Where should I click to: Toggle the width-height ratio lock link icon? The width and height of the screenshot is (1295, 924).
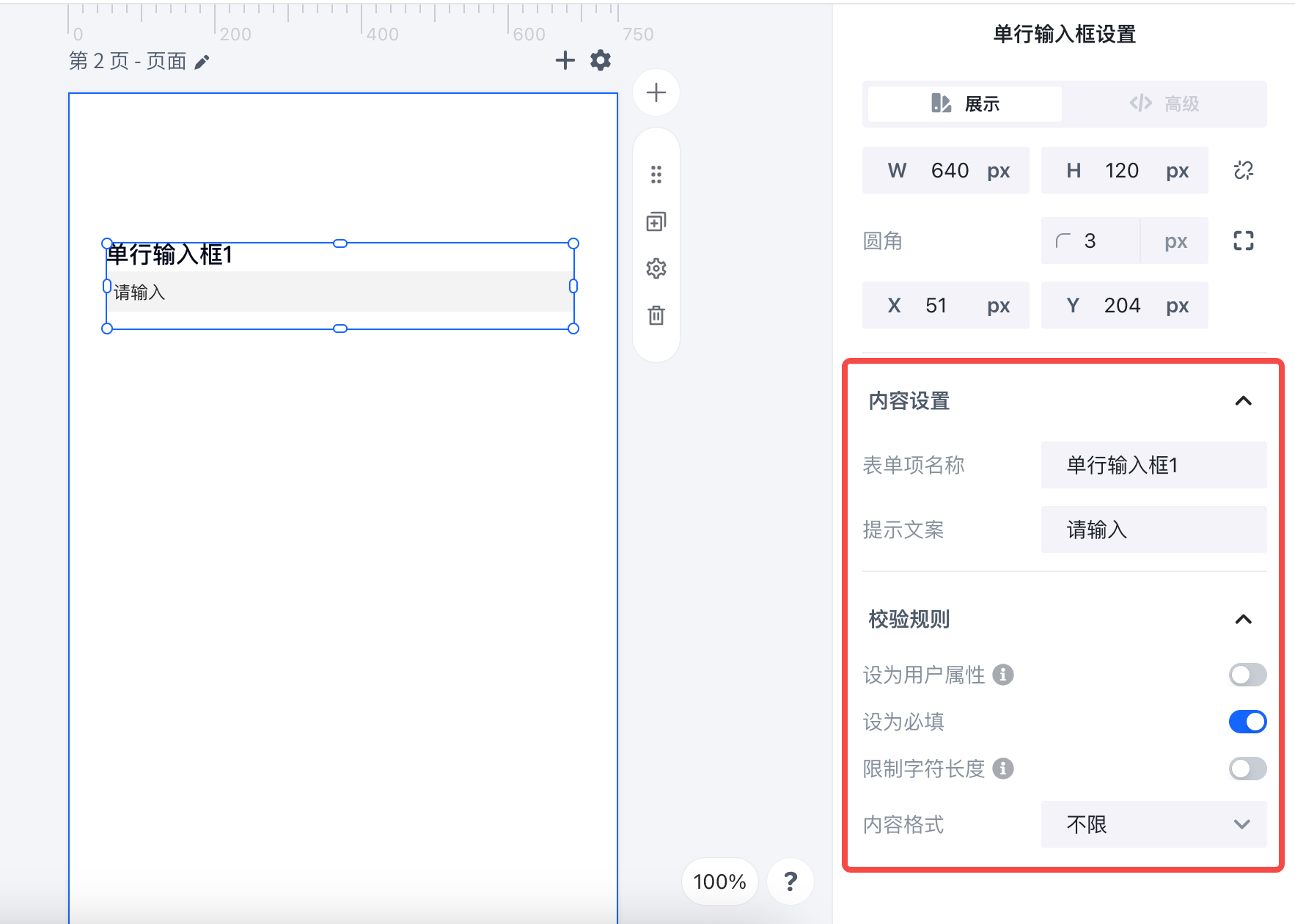click(1244, 170)
